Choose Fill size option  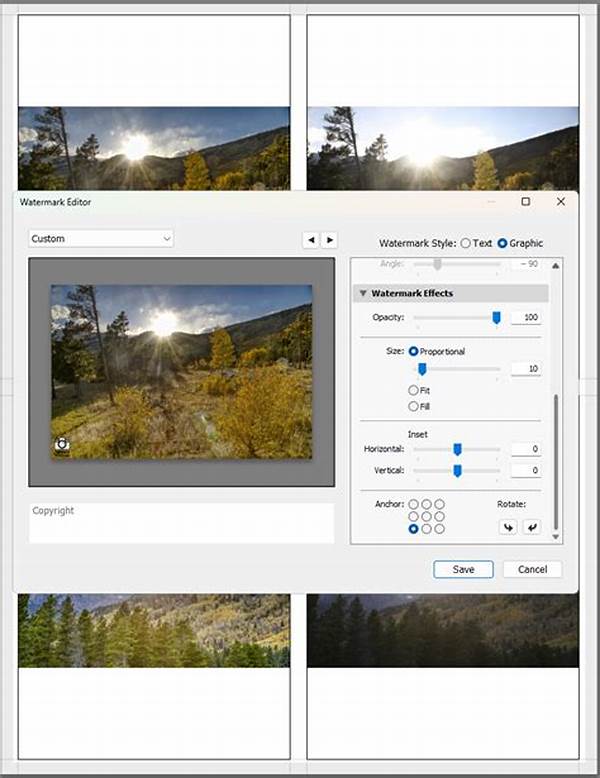(414, 406)
